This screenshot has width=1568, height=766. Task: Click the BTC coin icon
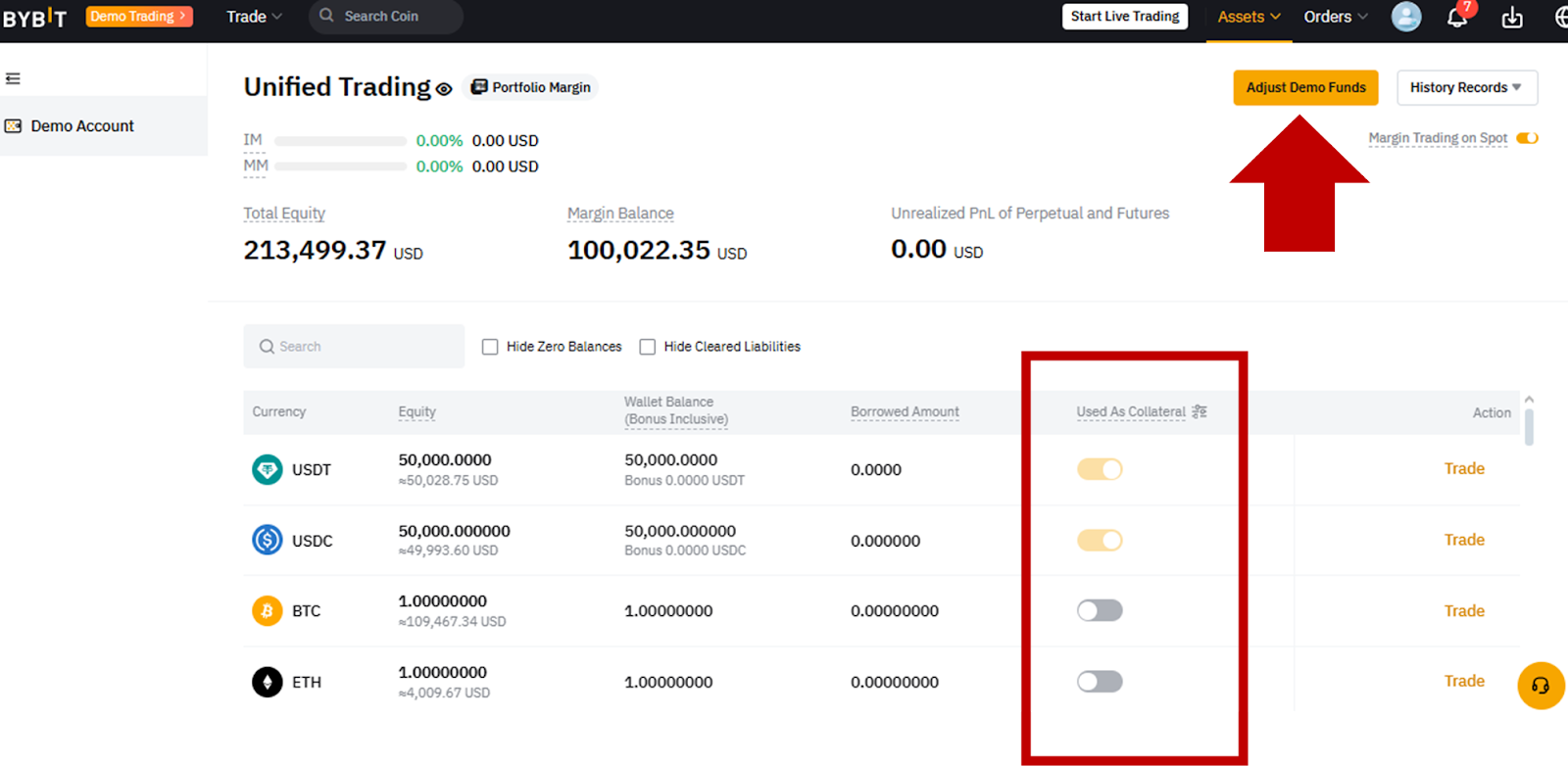click(x=268, y=611)
